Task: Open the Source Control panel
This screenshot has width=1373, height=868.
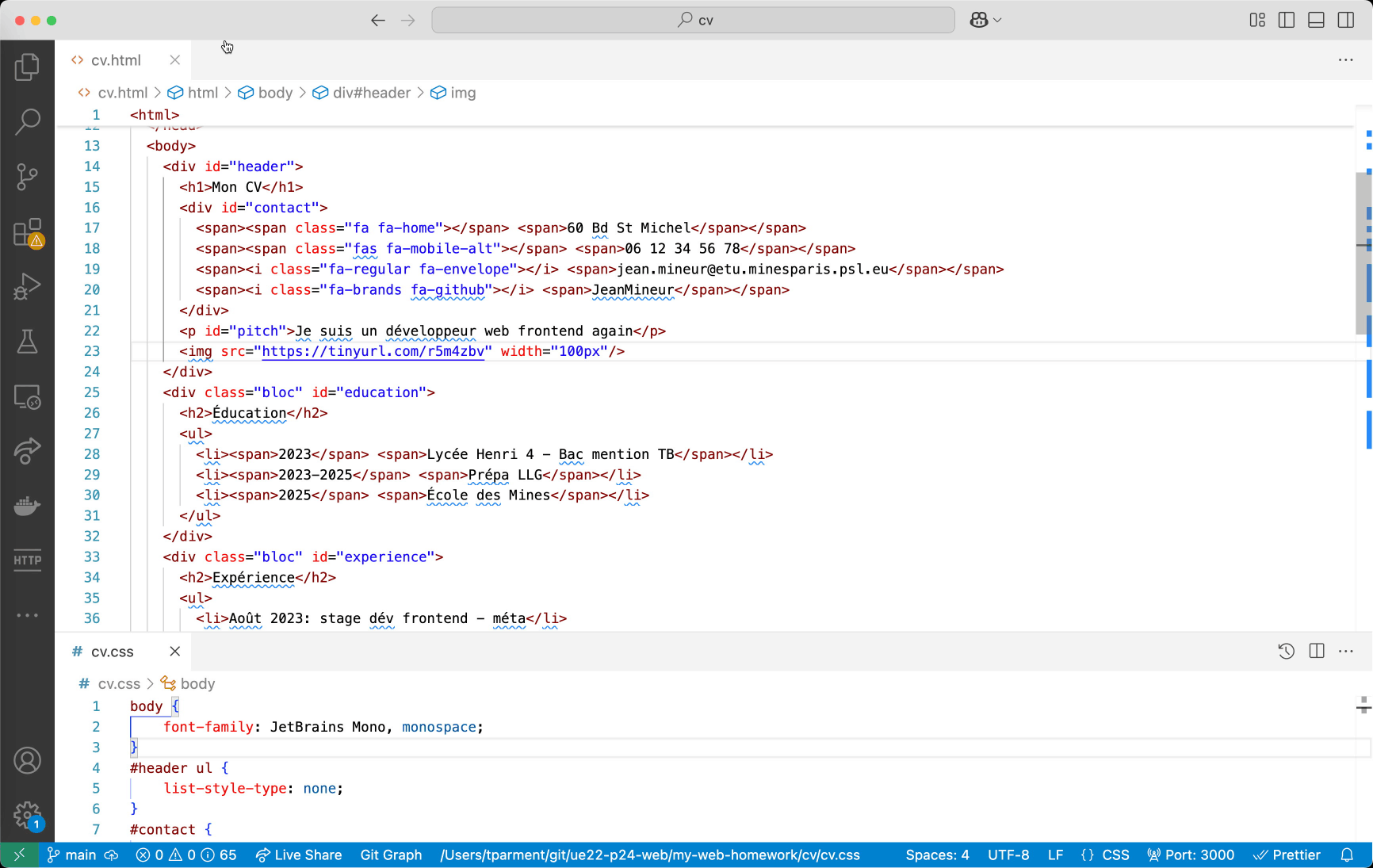Action: coord(27,177)
